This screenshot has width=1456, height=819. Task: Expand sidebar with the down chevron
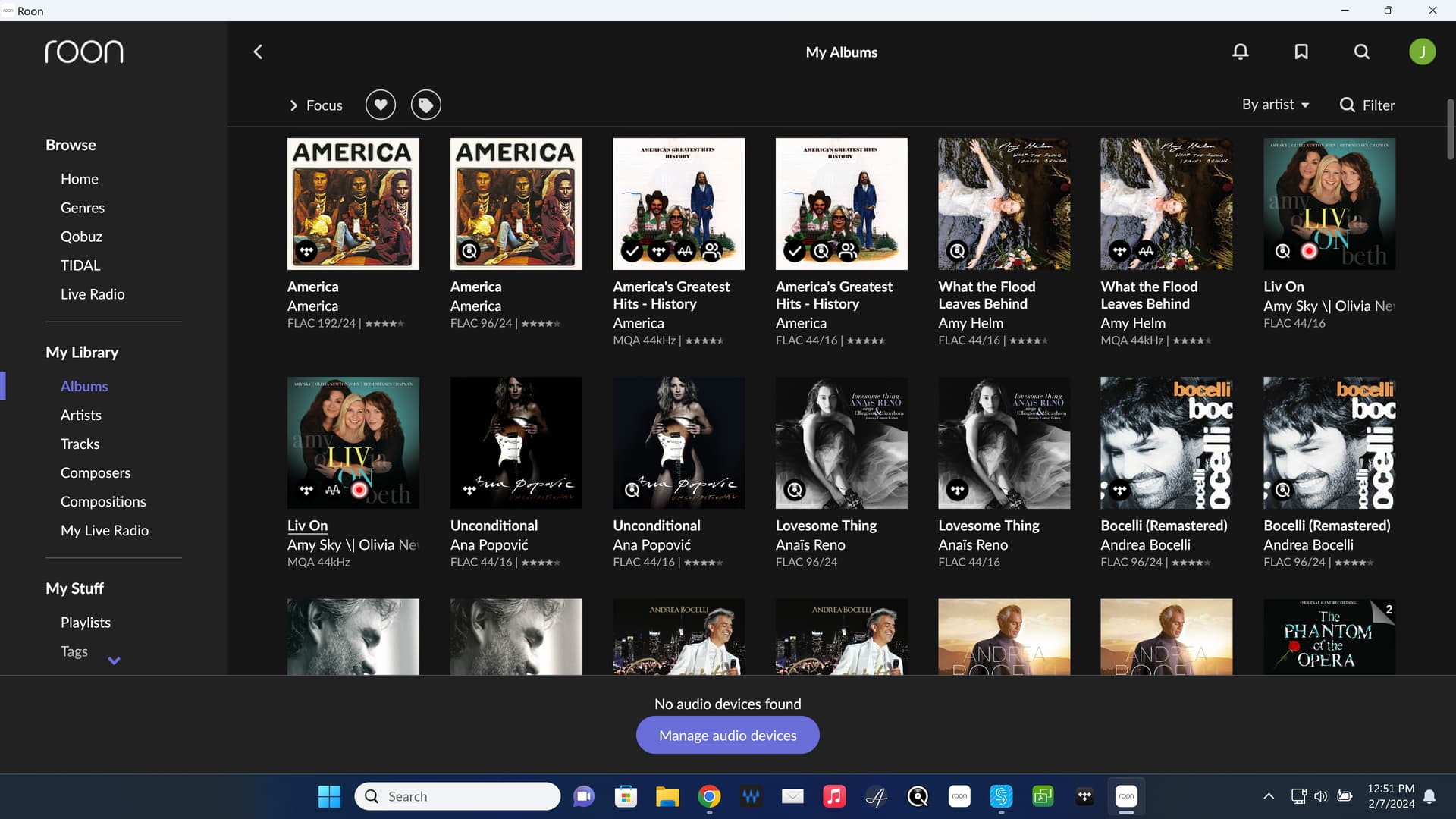114,661
